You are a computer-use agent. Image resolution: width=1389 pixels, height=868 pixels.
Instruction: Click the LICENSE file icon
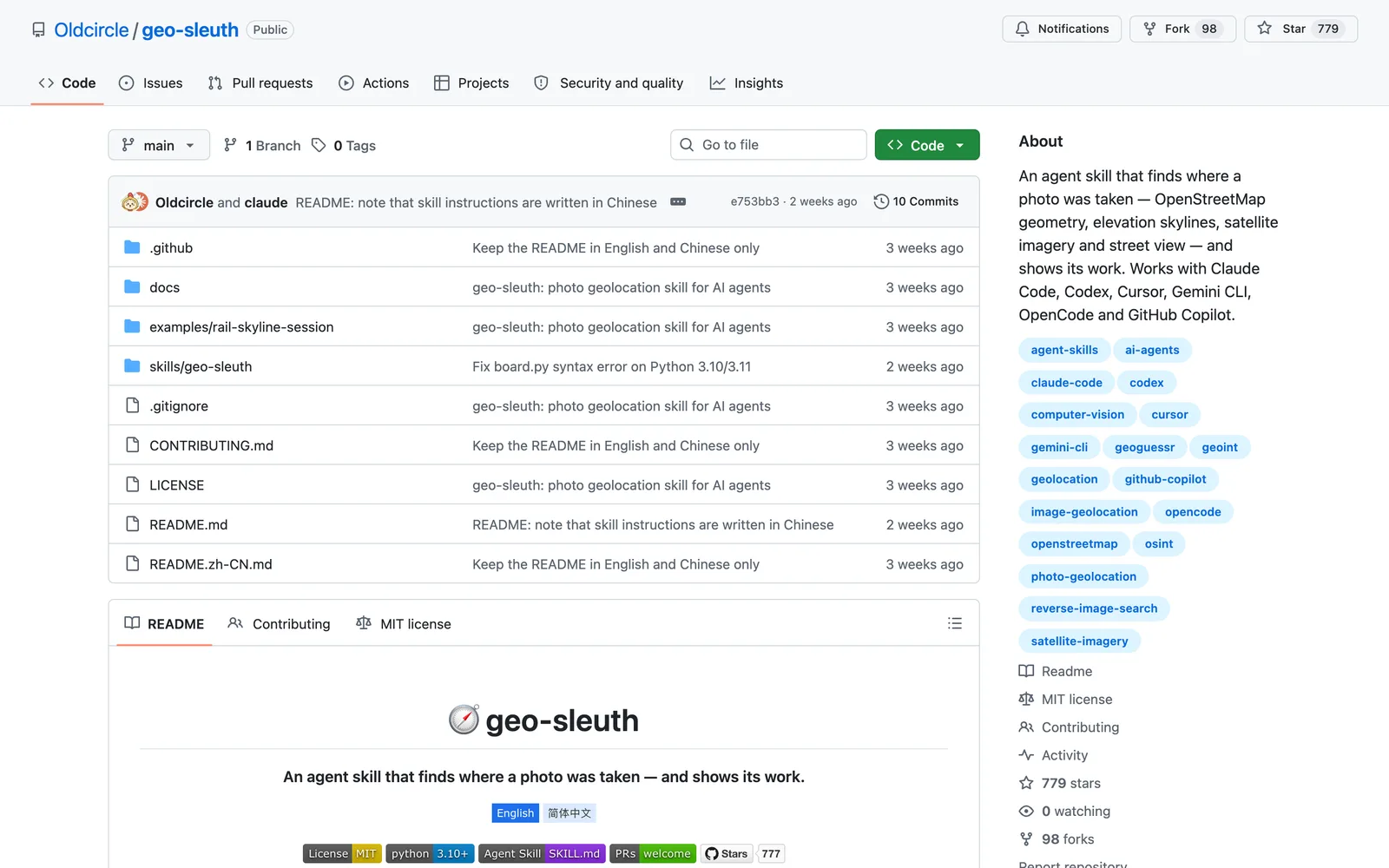[x=132, y=484]
